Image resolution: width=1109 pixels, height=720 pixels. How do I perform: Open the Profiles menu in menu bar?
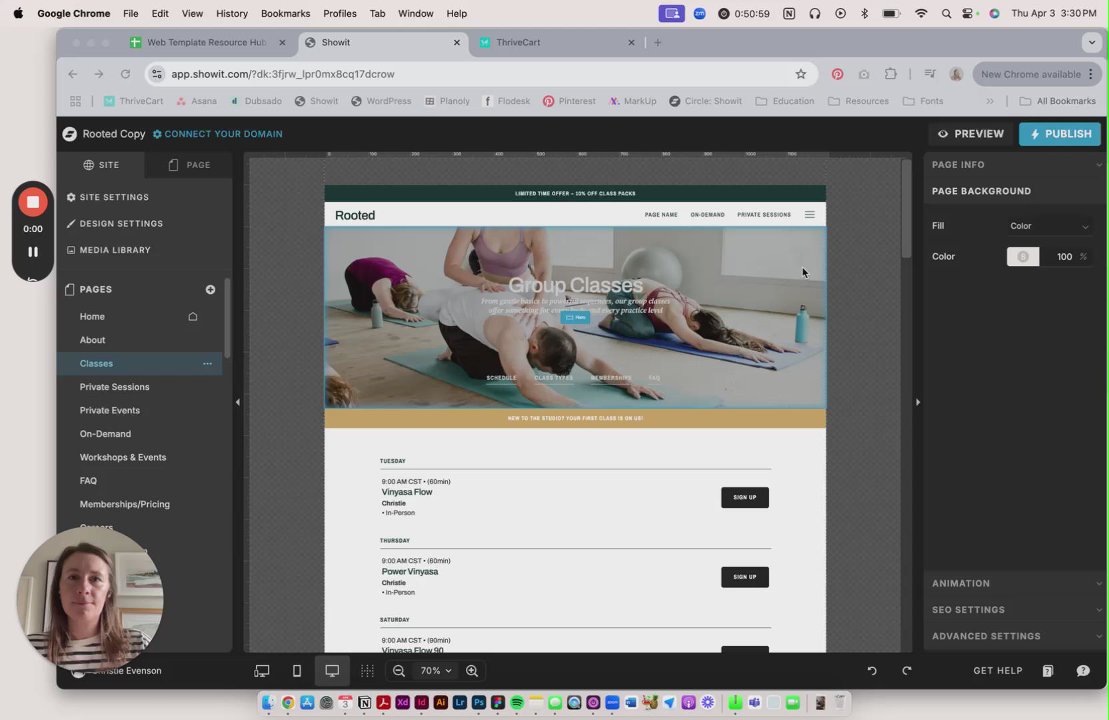(339, 13)
